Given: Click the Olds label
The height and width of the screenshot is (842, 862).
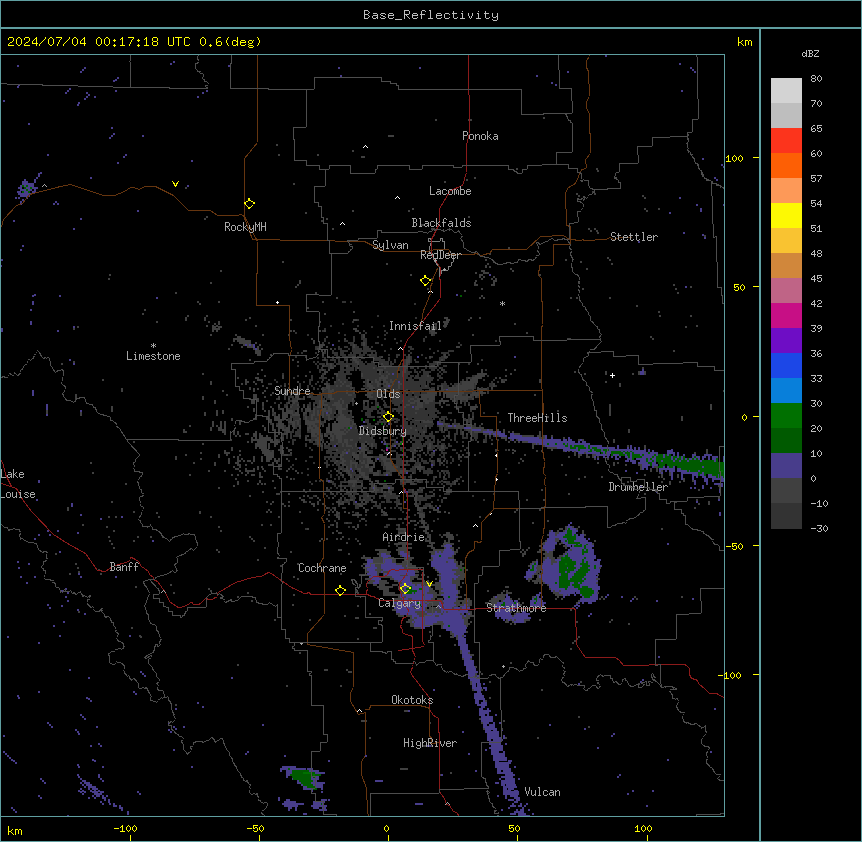Looking at the screenshot, I should point(388,394).
